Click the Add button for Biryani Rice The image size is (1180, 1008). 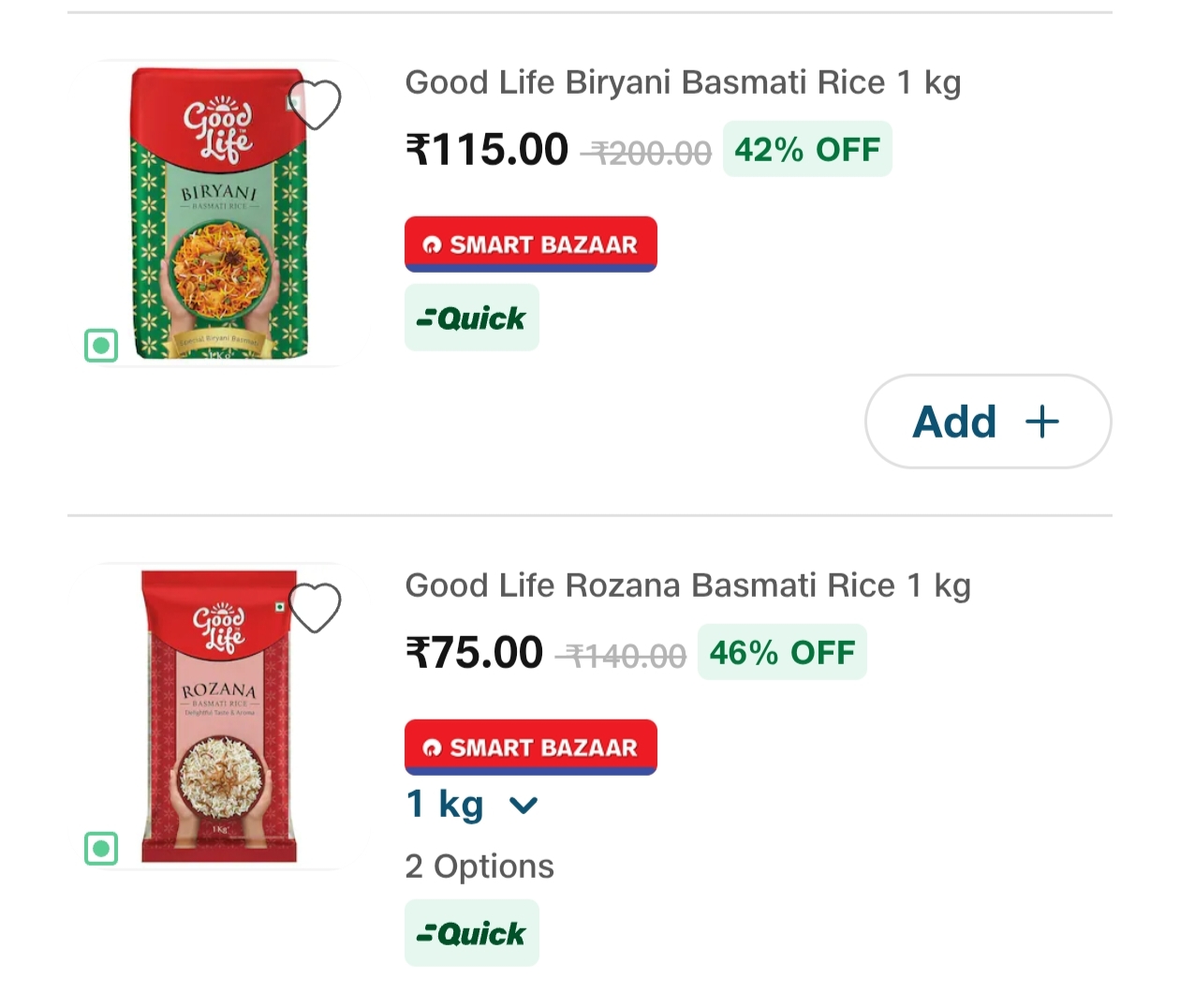click(x=987, y=422)
